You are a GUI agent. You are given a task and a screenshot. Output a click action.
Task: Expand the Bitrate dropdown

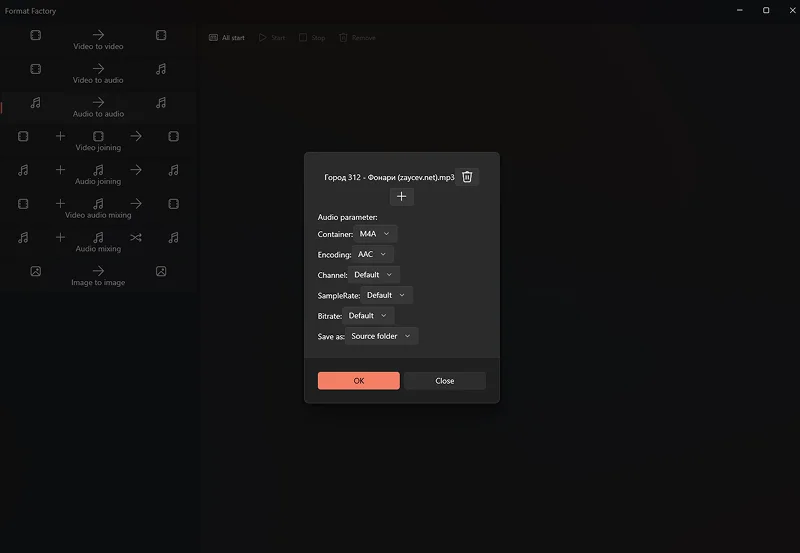point(368,315)
